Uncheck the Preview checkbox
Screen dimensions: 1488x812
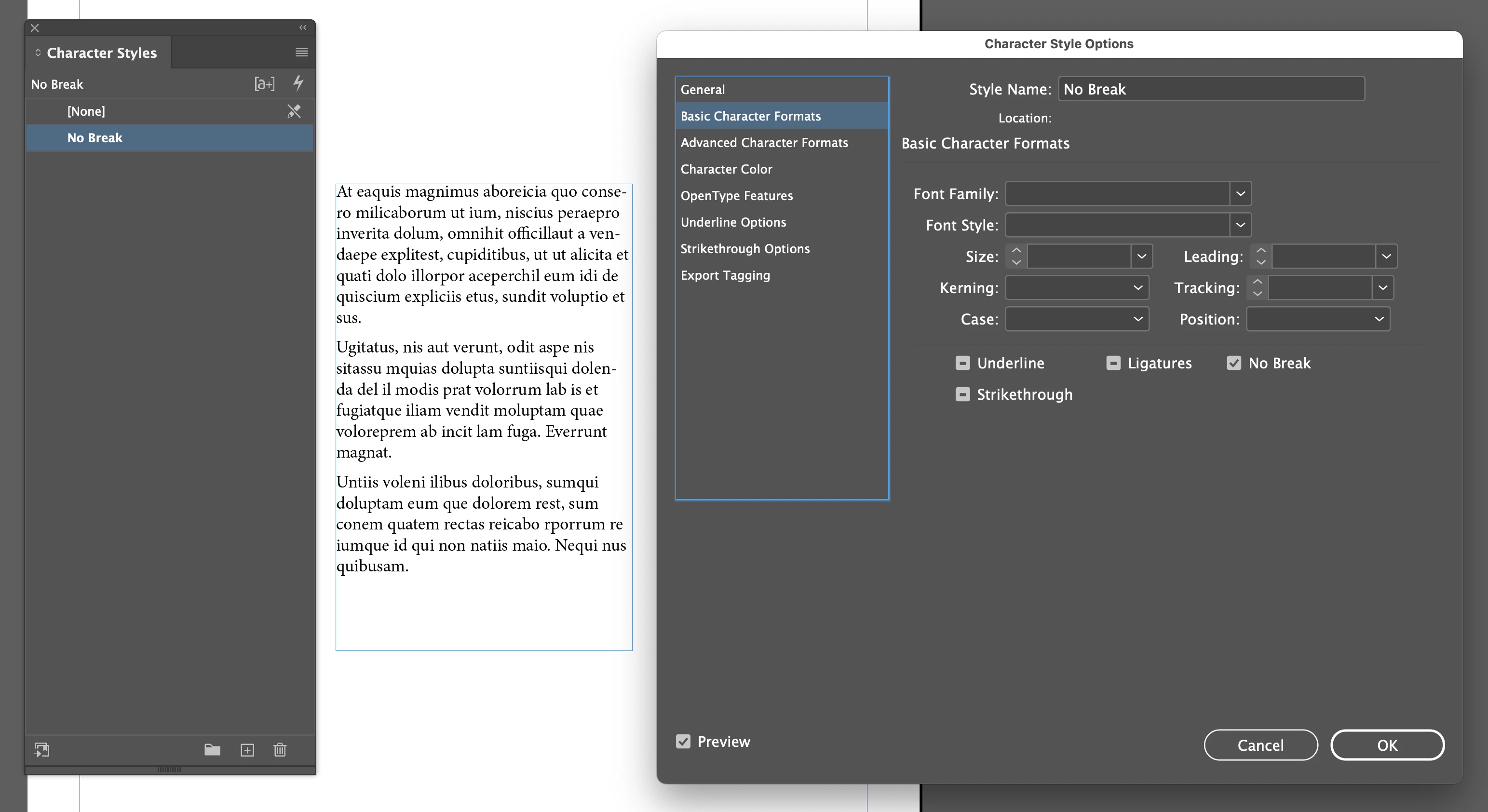[683, 742]
